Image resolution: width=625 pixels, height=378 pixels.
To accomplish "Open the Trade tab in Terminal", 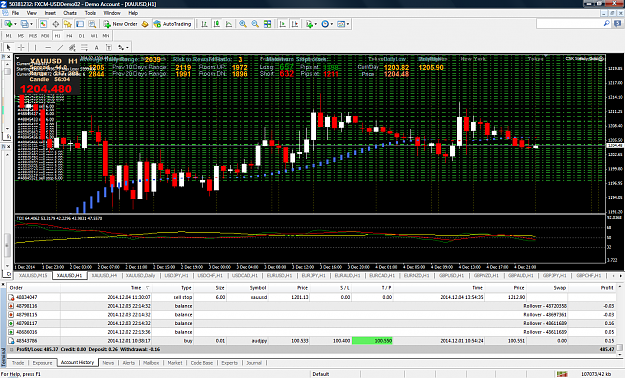I will tap(18, 363).
